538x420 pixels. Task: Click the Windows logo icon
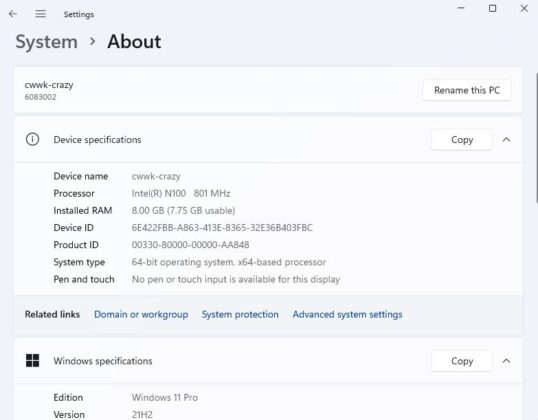tap(33, 361)
